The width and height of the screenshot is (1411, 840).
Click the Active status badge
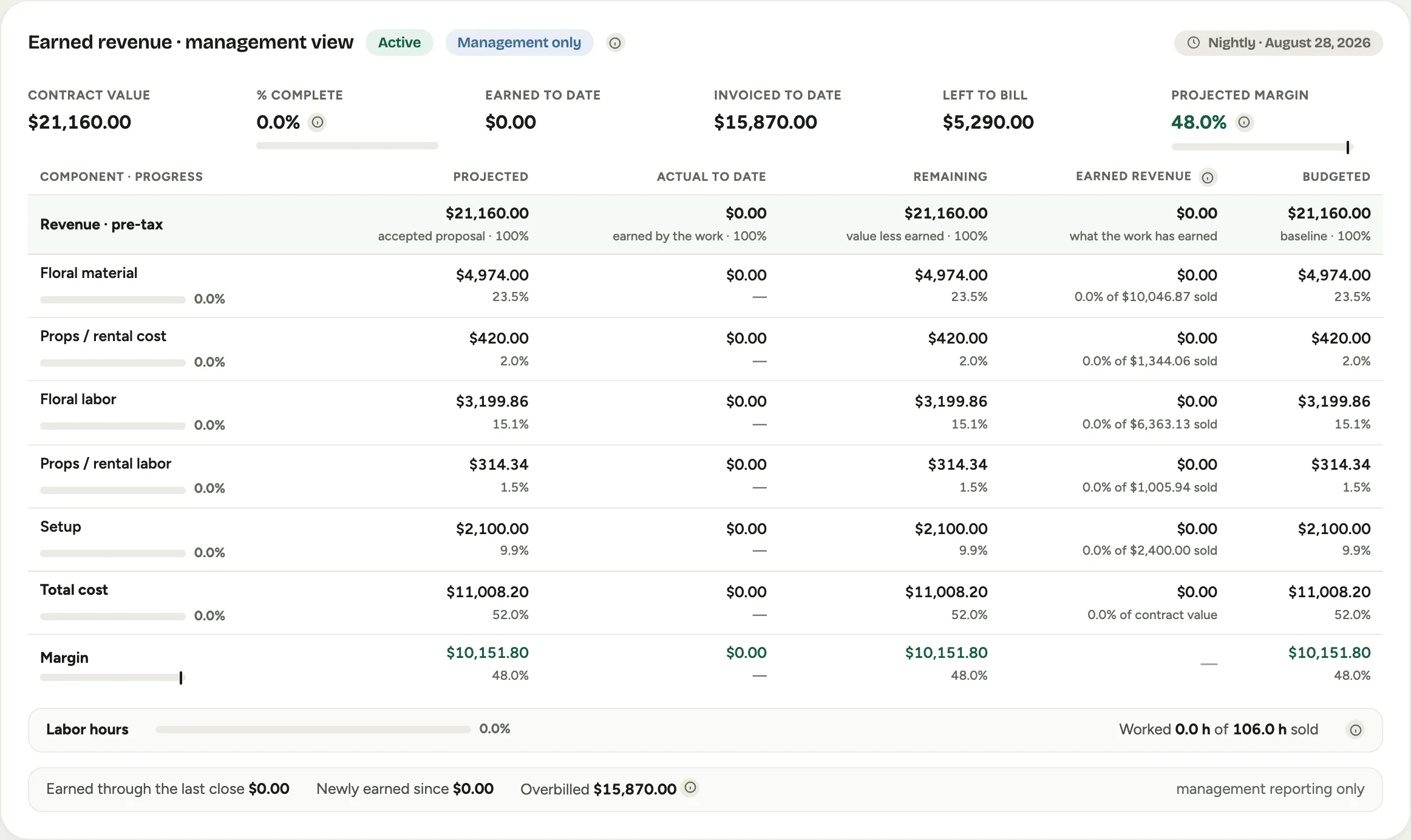tap(399, 42)
